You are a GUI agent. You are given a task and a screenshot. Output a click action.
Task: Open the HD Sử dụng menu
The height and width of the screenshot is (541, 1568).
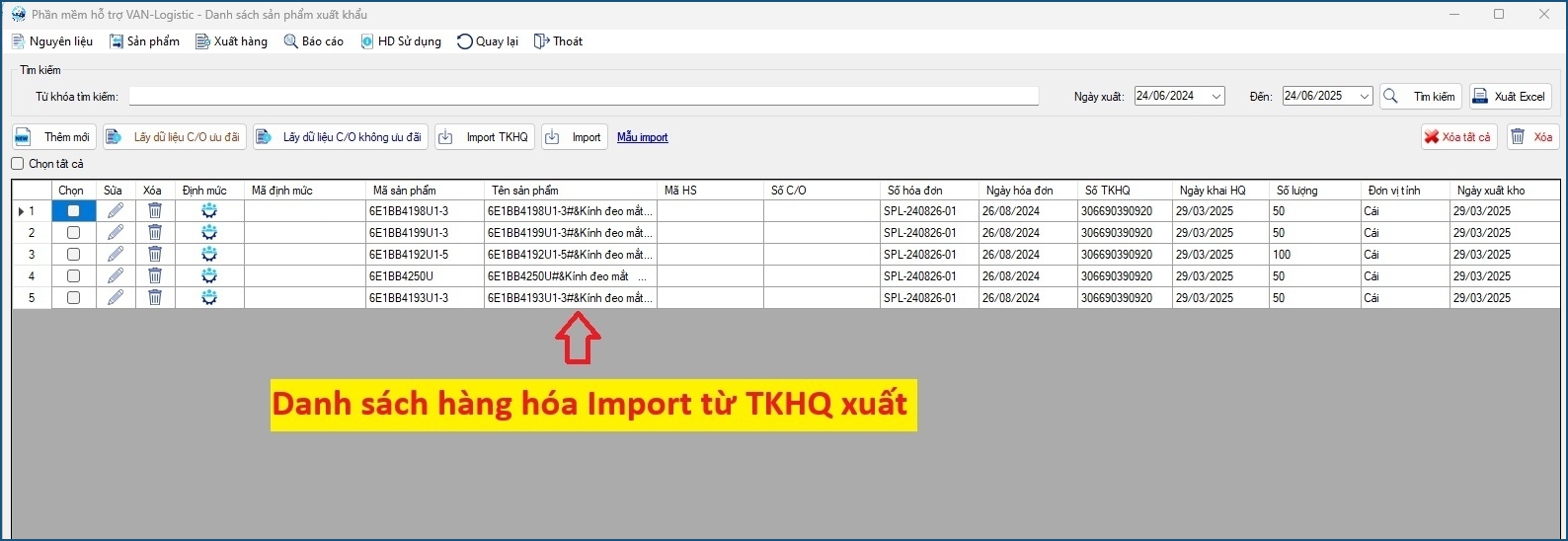pyautogui.click(x=401, y=41)
